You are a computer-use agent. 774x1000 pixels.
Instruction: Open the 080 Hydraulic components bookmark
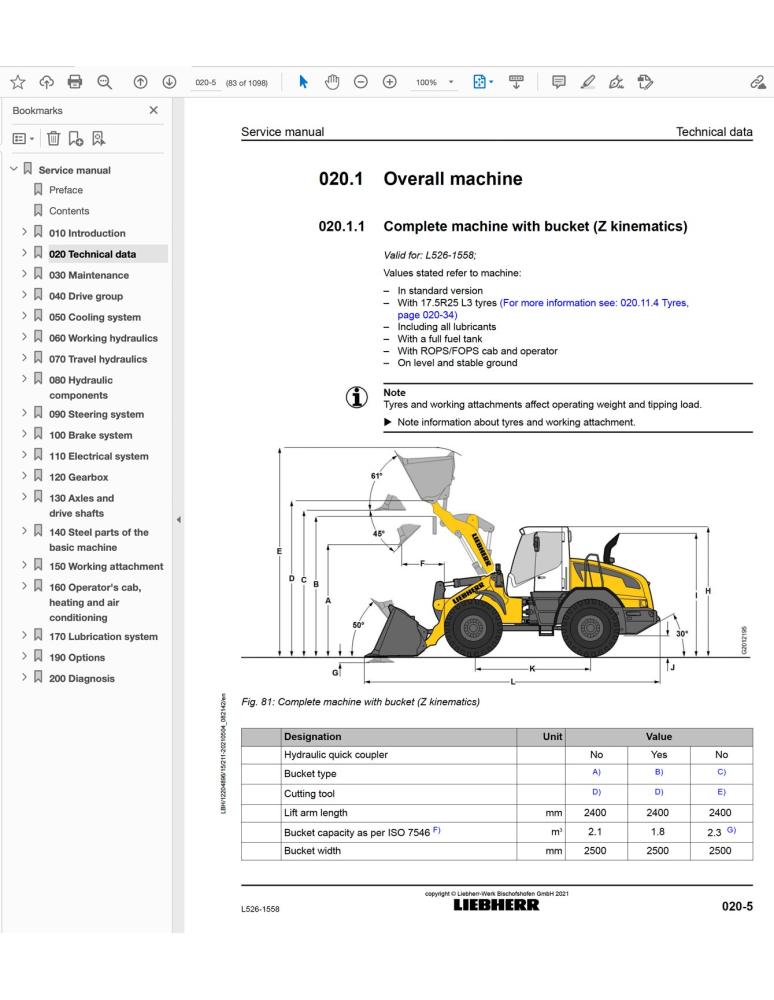click(81, 388)
